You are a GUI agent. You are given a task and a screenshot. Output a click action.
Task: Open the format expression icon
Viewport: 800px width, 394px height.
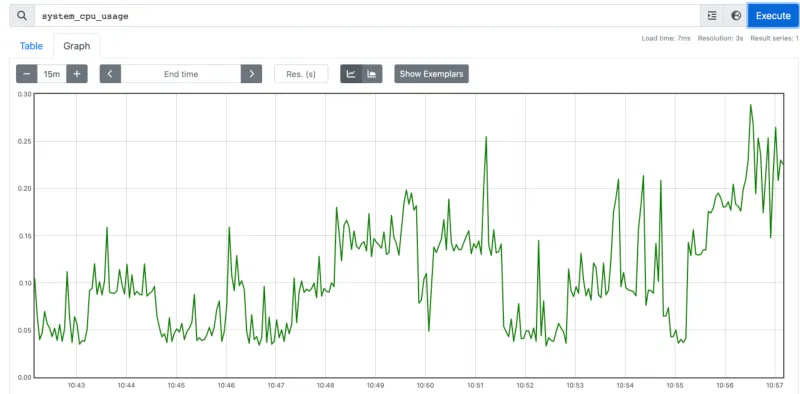712,16
